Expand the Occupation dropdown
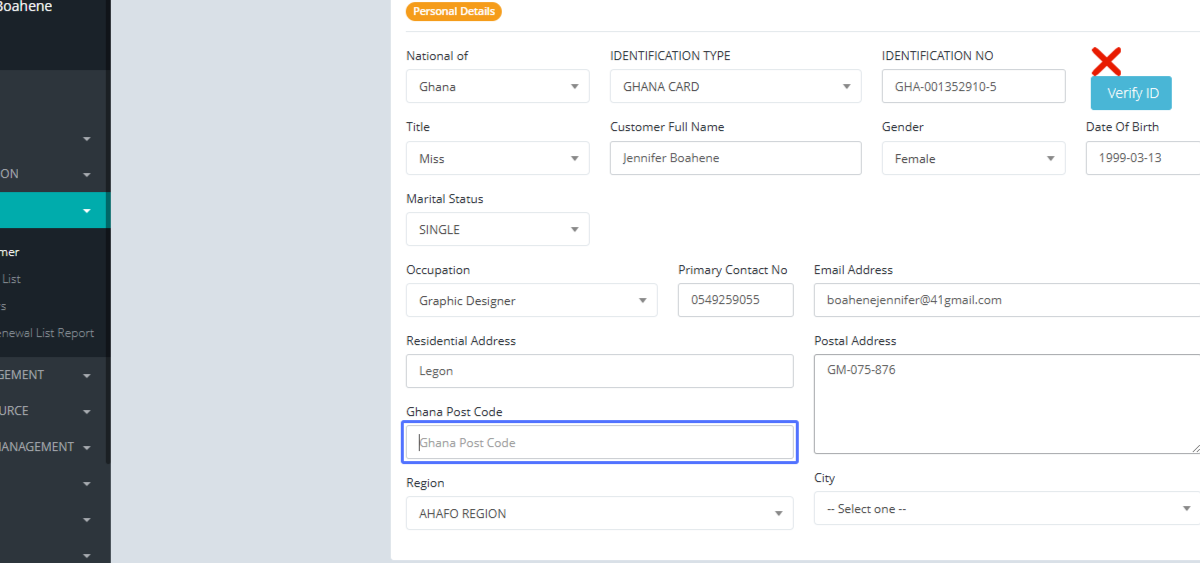The image size is (1200, 563). (x=531, y=301)
